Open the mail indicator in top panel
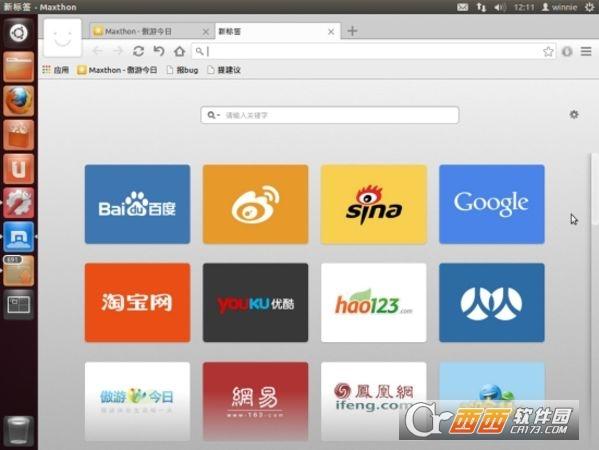The height and width of the screenshot is (450, 599). 462,7
